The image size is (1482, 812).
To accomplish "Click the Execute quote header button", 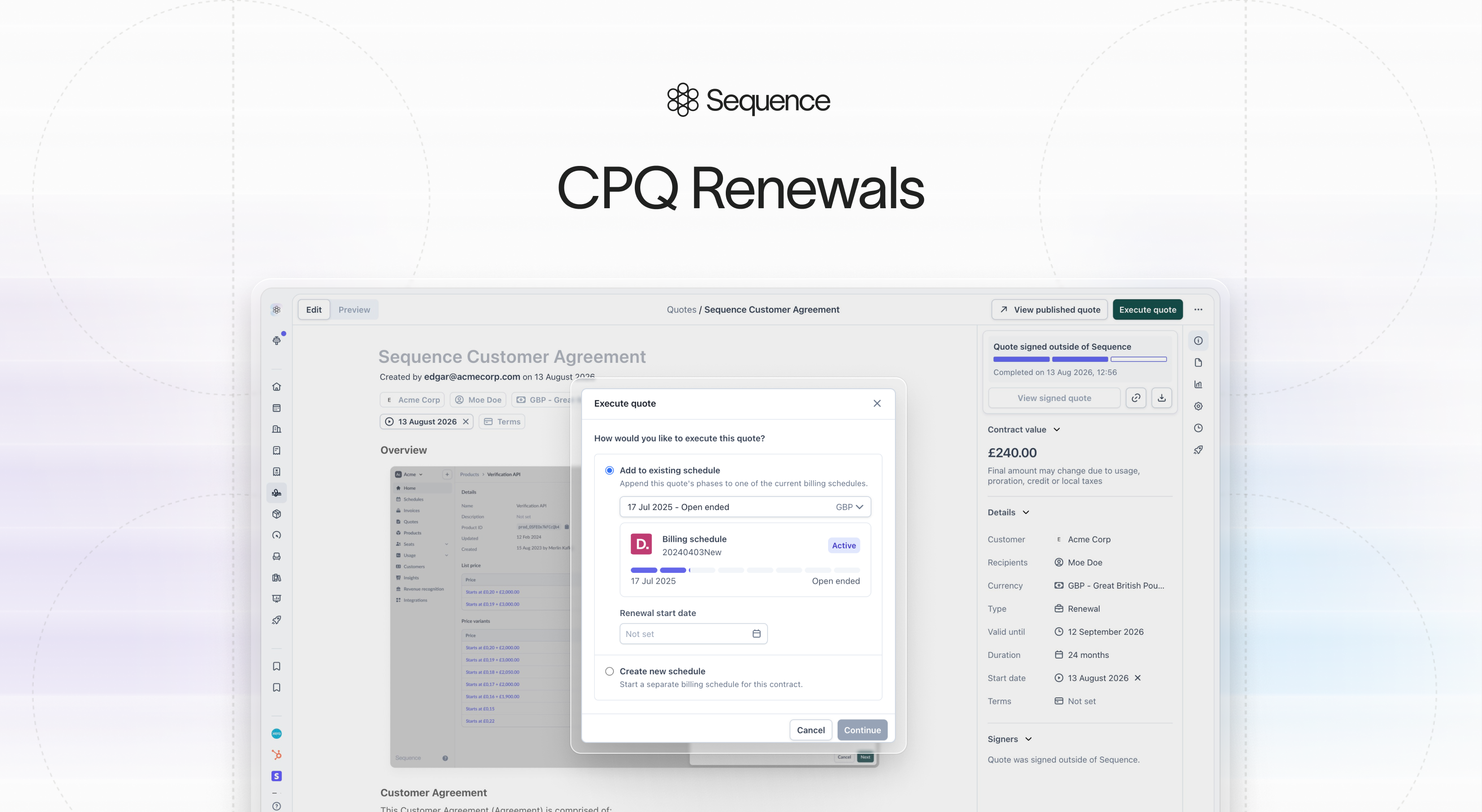I will point(1148,310).
